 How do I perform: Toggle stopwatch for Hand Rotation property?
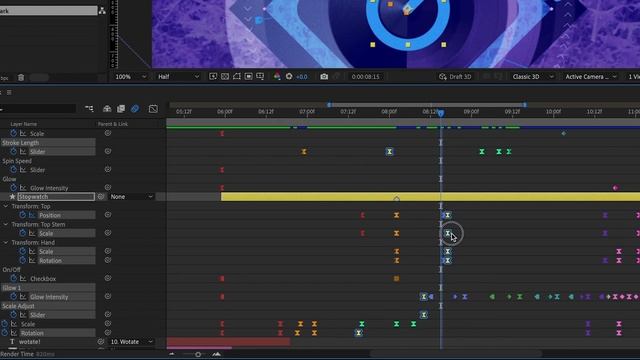(22, 260)
